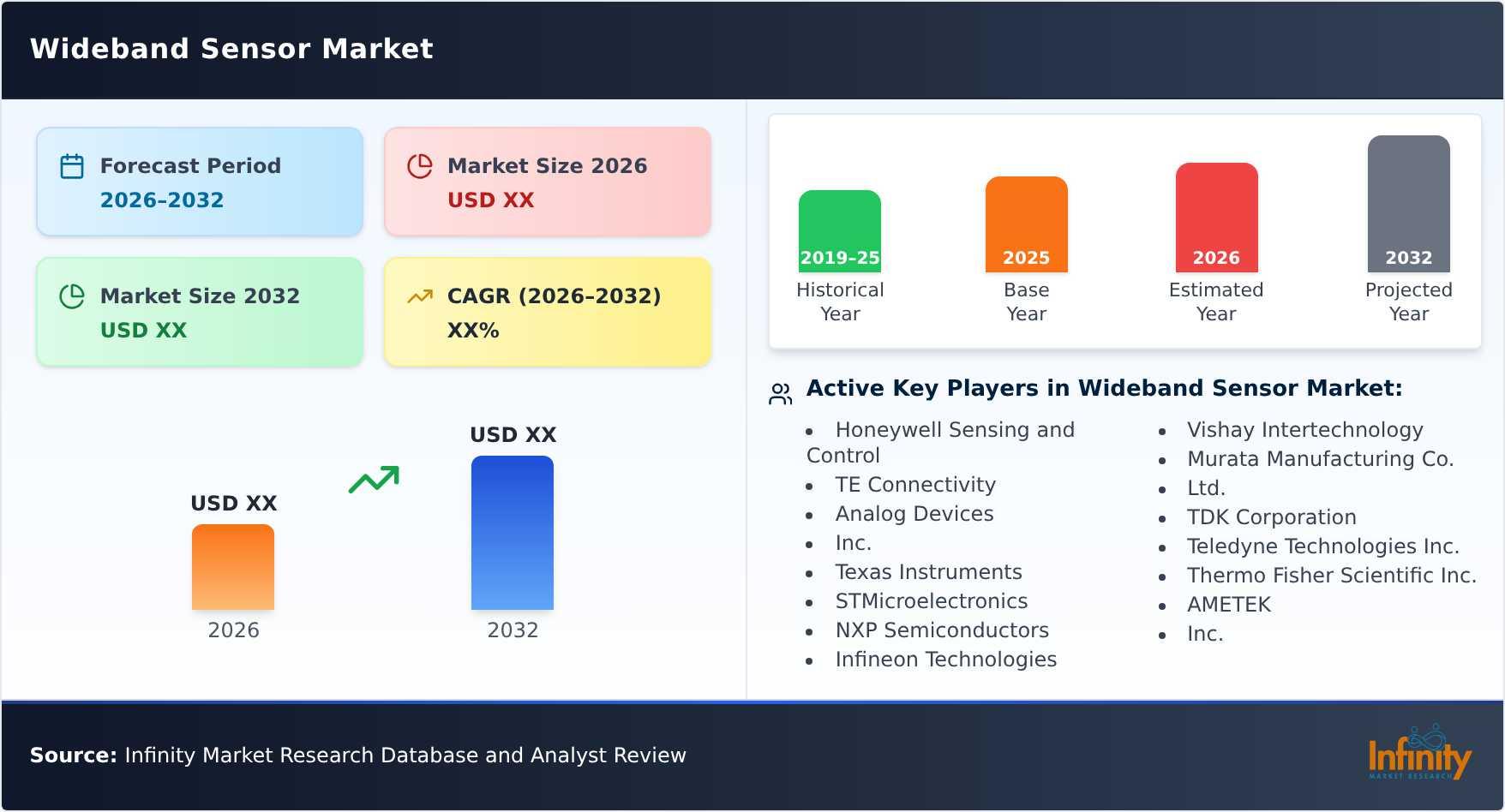The width and height of the screenshot is (1505, 812).
Task: Click the Historical Year label
Action: (840, 302)
